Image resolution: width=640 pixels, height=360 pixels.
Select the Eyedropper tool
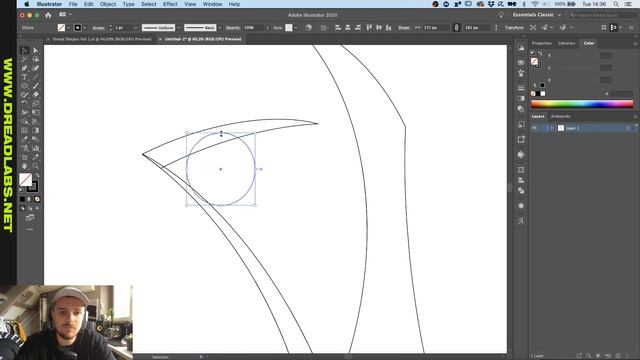(24, 140)
